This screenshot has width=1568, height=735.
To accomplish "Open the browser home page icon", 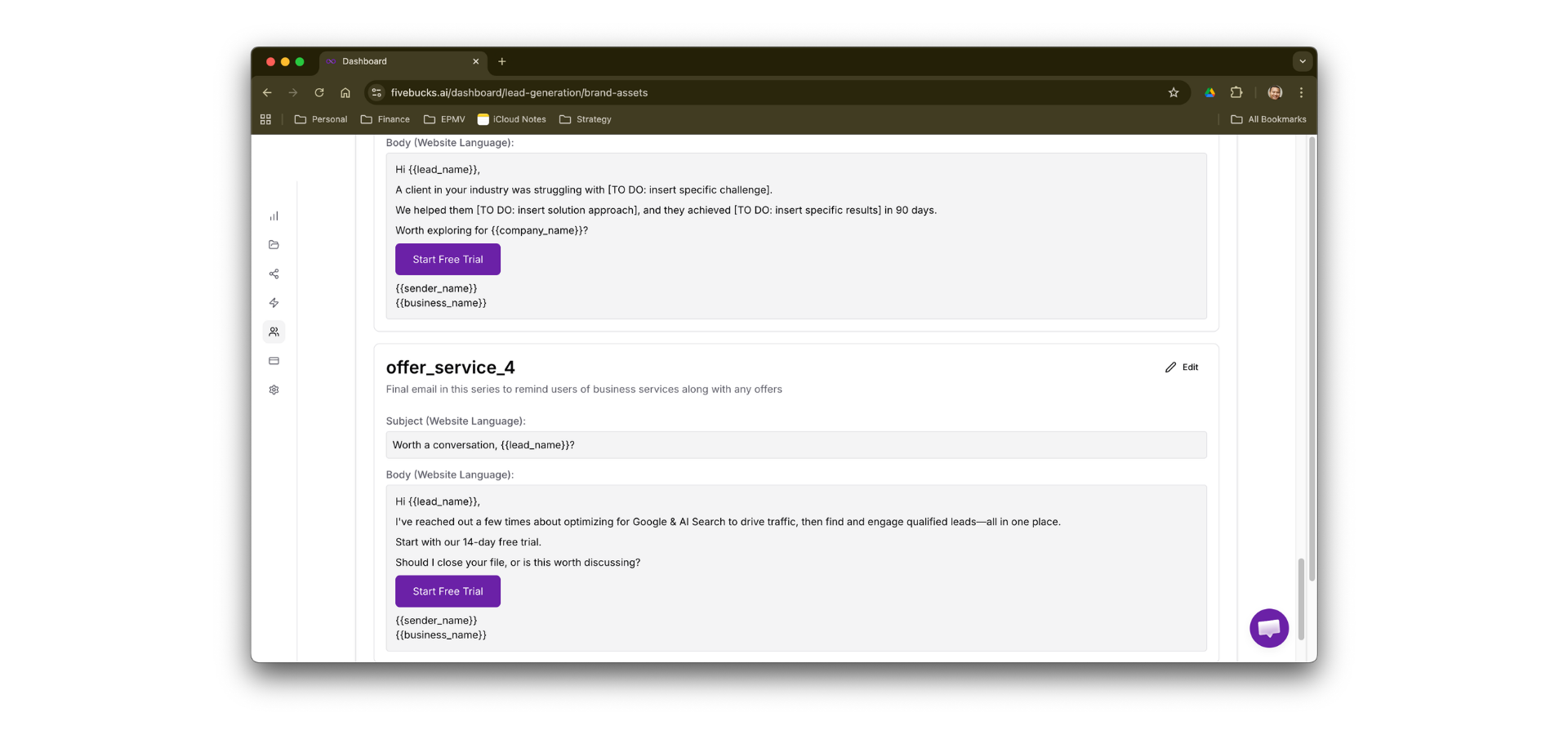I will (x=345, y=92).
